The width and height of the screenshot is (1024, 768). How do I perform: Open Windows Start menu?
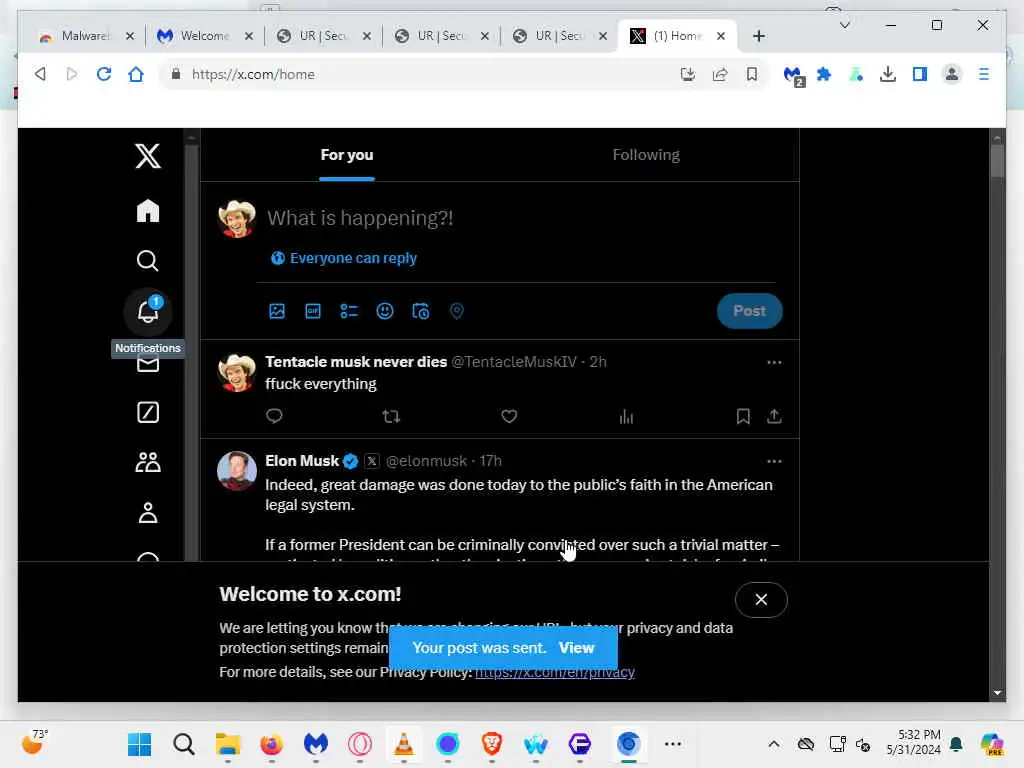tap(139, 744)
